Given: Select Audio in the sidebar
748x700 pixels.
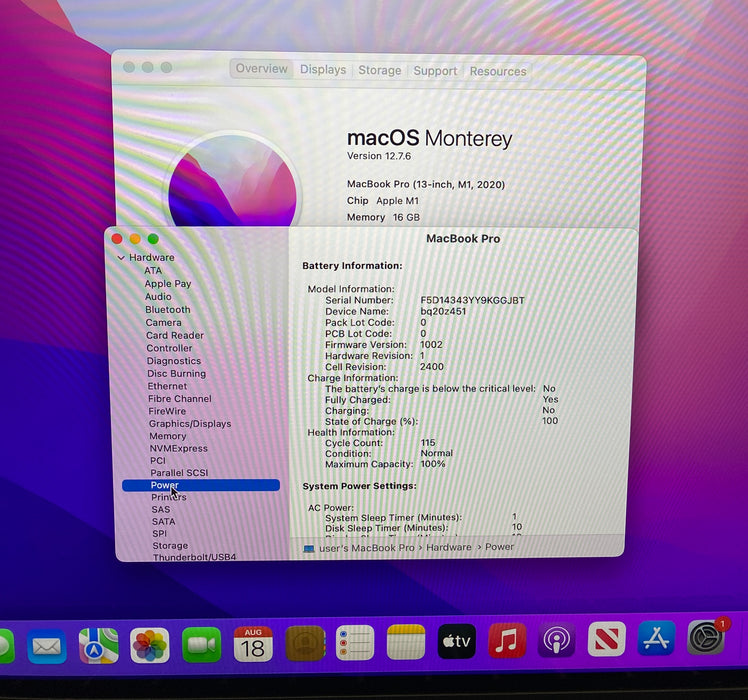Looking at the screenshot, I should [158, 296].
